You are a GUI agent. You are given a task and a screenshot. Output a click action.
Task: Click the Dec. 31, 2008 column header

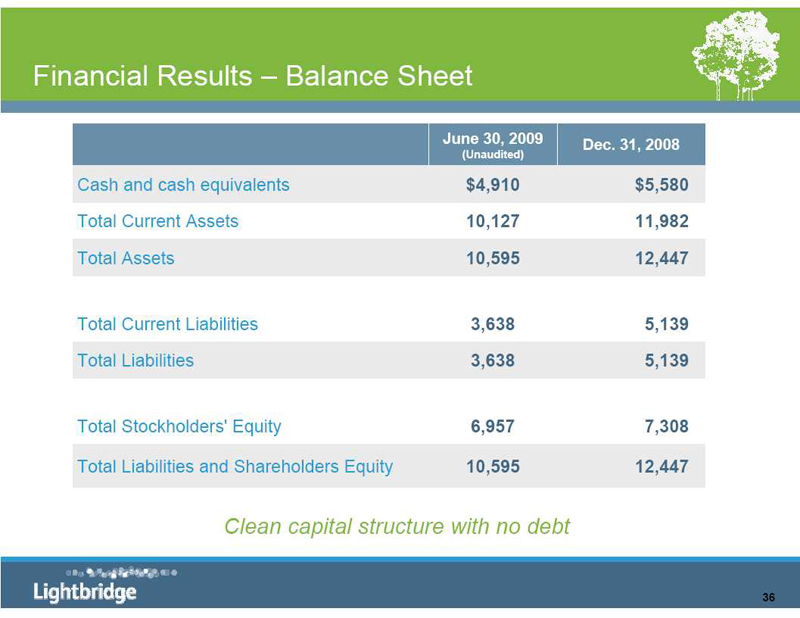tap(630, 145)
